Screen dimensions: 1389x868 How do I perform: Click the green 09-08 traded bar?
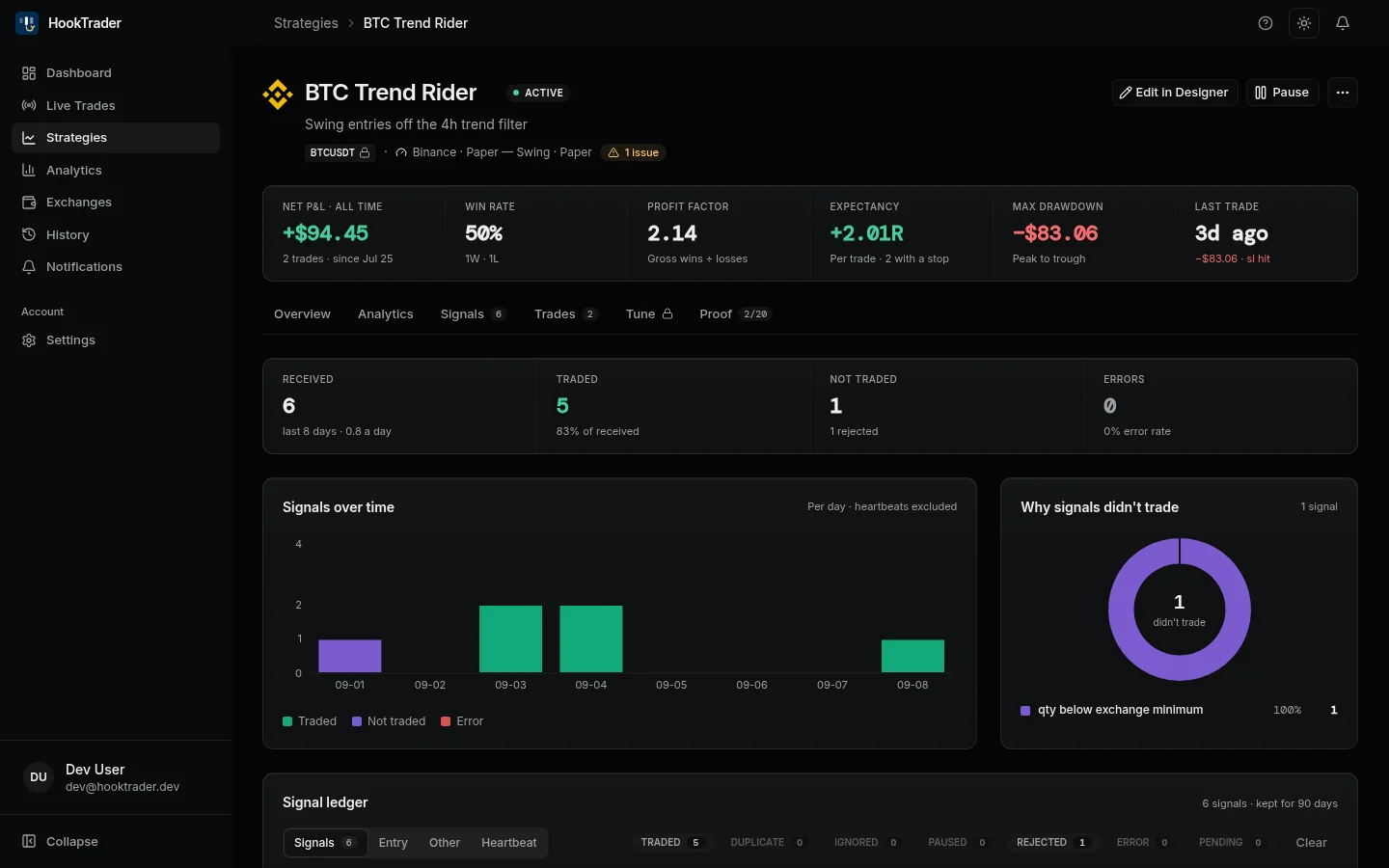coord(912,656)
